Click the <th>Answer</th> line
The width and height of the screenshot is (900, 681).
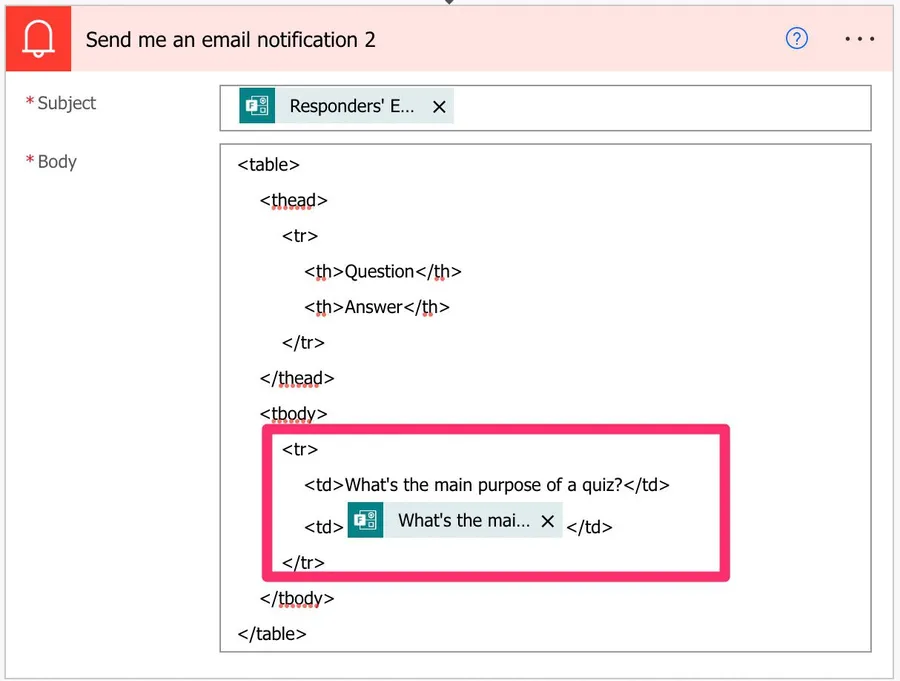pyautogui.click(x=377, y=307)
